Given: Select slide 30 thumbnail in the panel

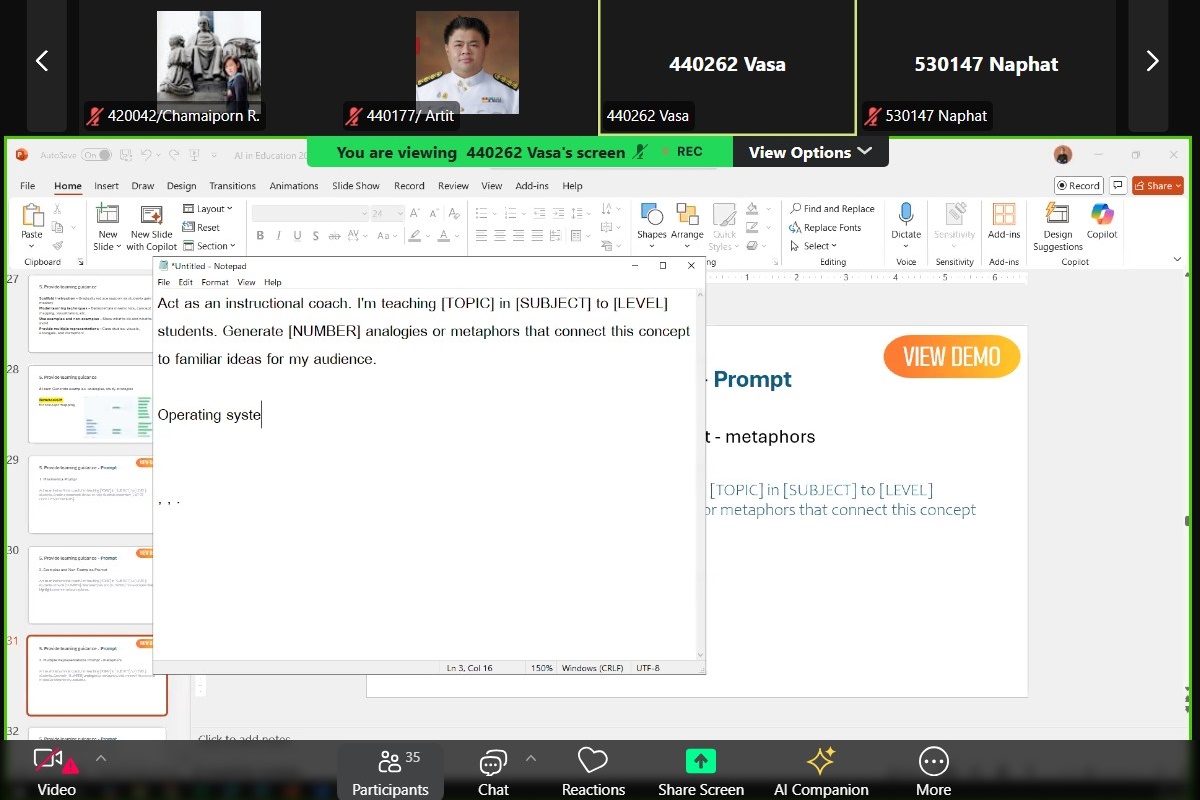Looking at the screenshot, I should tap(97, 585).
